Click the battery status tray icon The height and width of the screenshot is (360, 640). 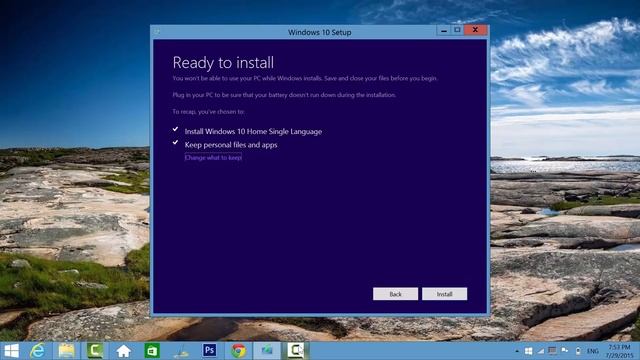point(578,351)
